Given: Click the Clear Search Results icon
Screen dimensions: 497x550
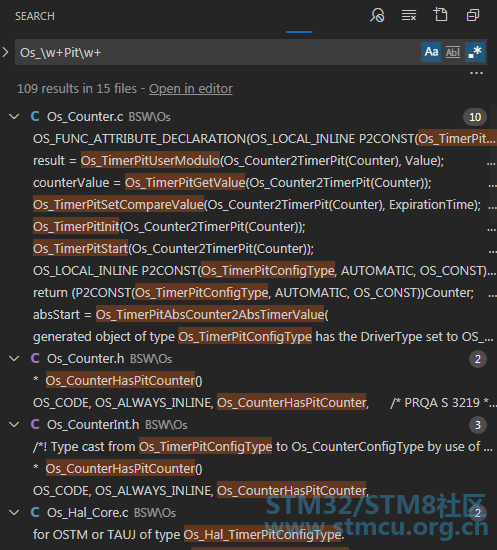Looking at the screenshot, I should (409, 15).
